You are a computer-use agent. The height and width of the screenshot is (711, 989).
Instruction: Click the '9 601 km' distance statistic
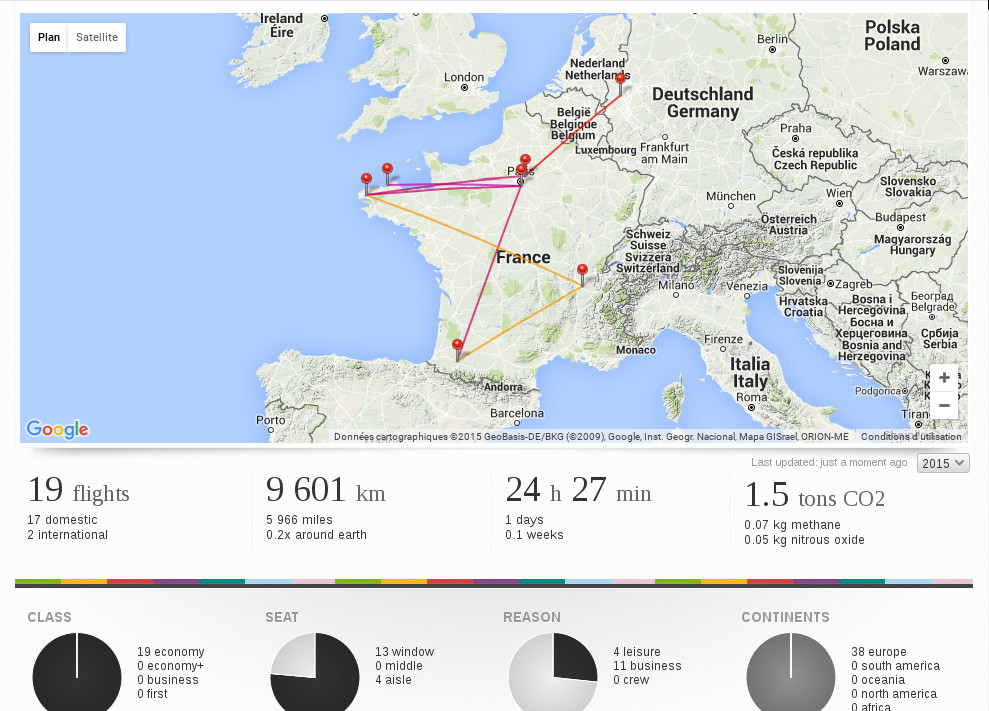[x=325, y=490]
